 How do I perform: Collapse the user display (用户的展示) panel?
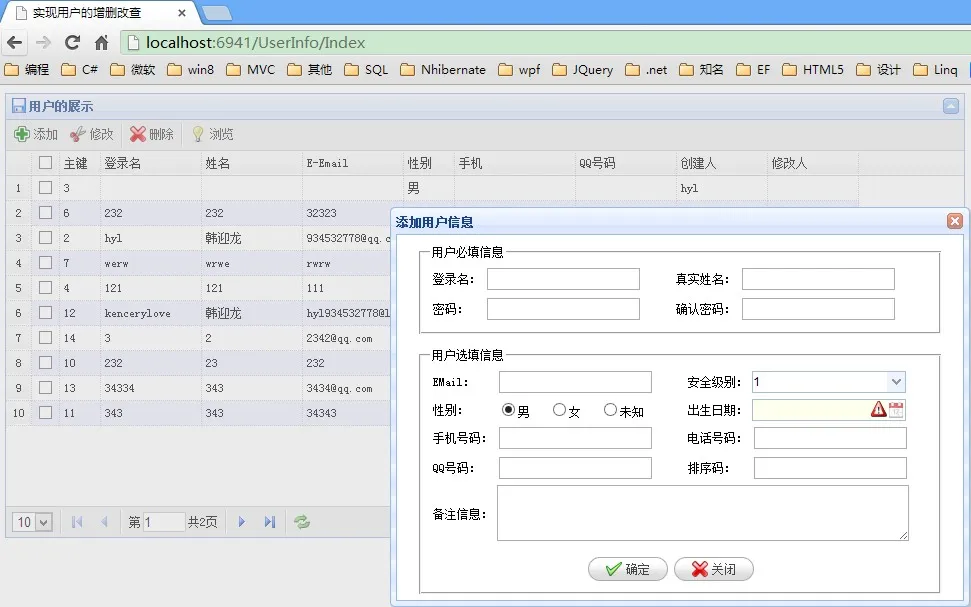click(951, 106)
